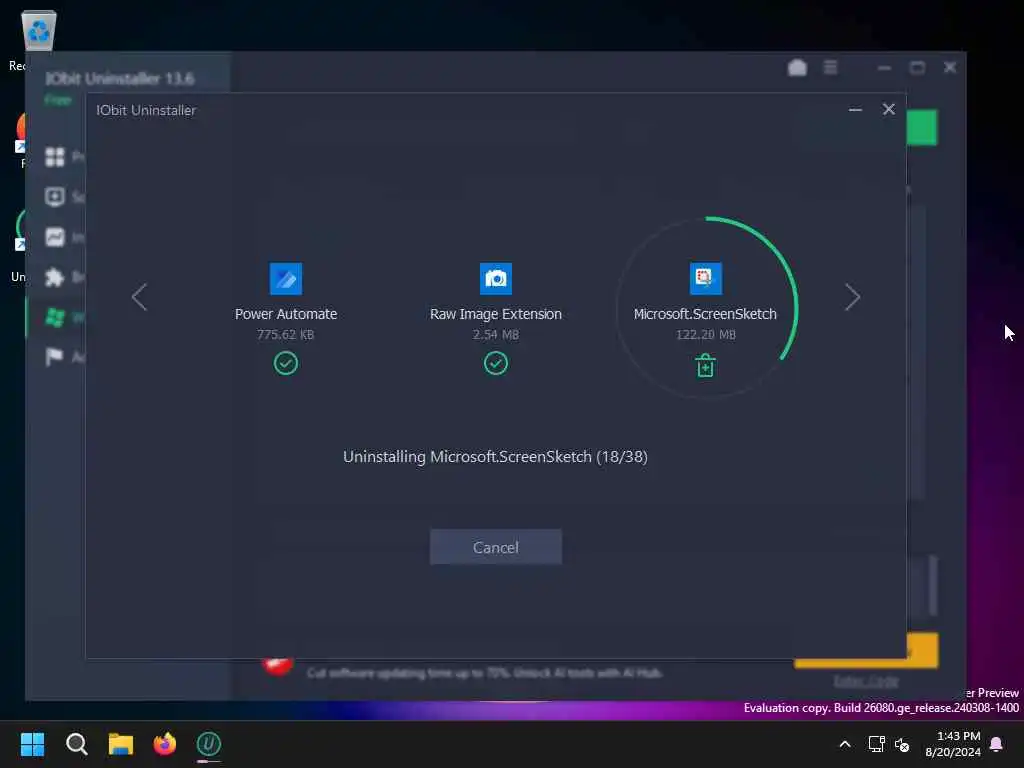Click the 'Uninstalling Microsoft.ScreenSketch (18/38)' status text
This screenshot has height=768, width=1024.
pos(495,456)
